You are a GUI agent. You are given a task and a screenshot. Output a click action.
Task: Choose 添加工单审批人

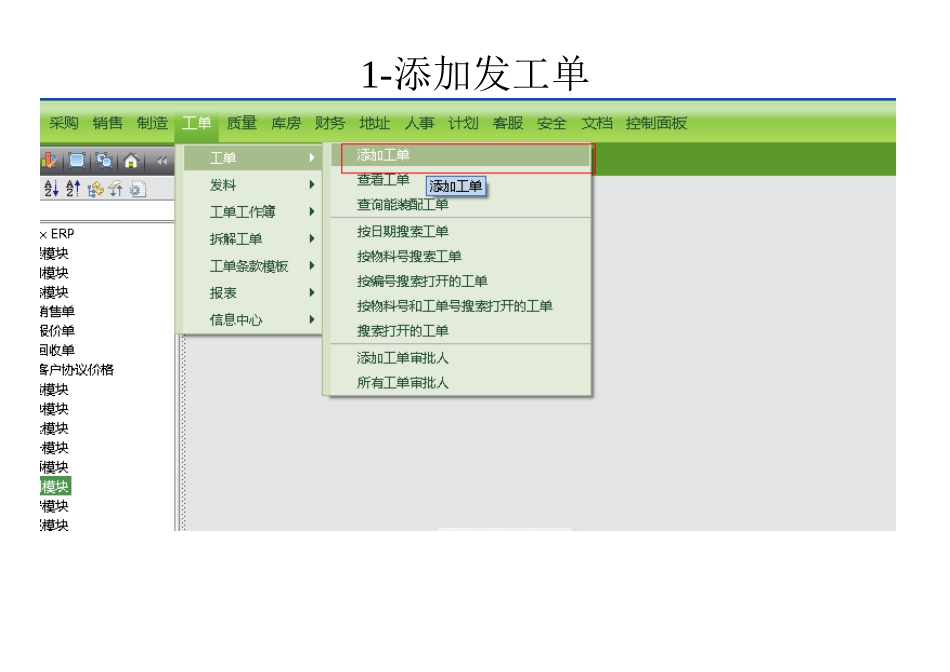[403, 358]
